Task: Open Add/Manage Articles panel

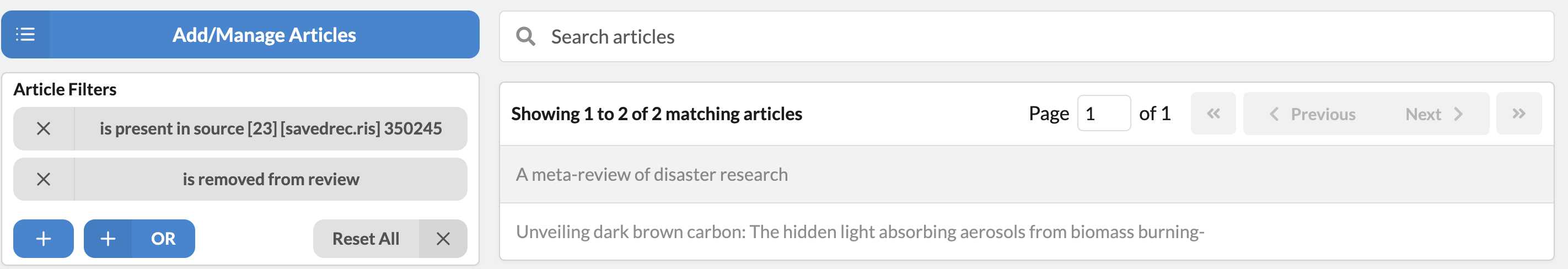Action: click(x=264, y=35)
